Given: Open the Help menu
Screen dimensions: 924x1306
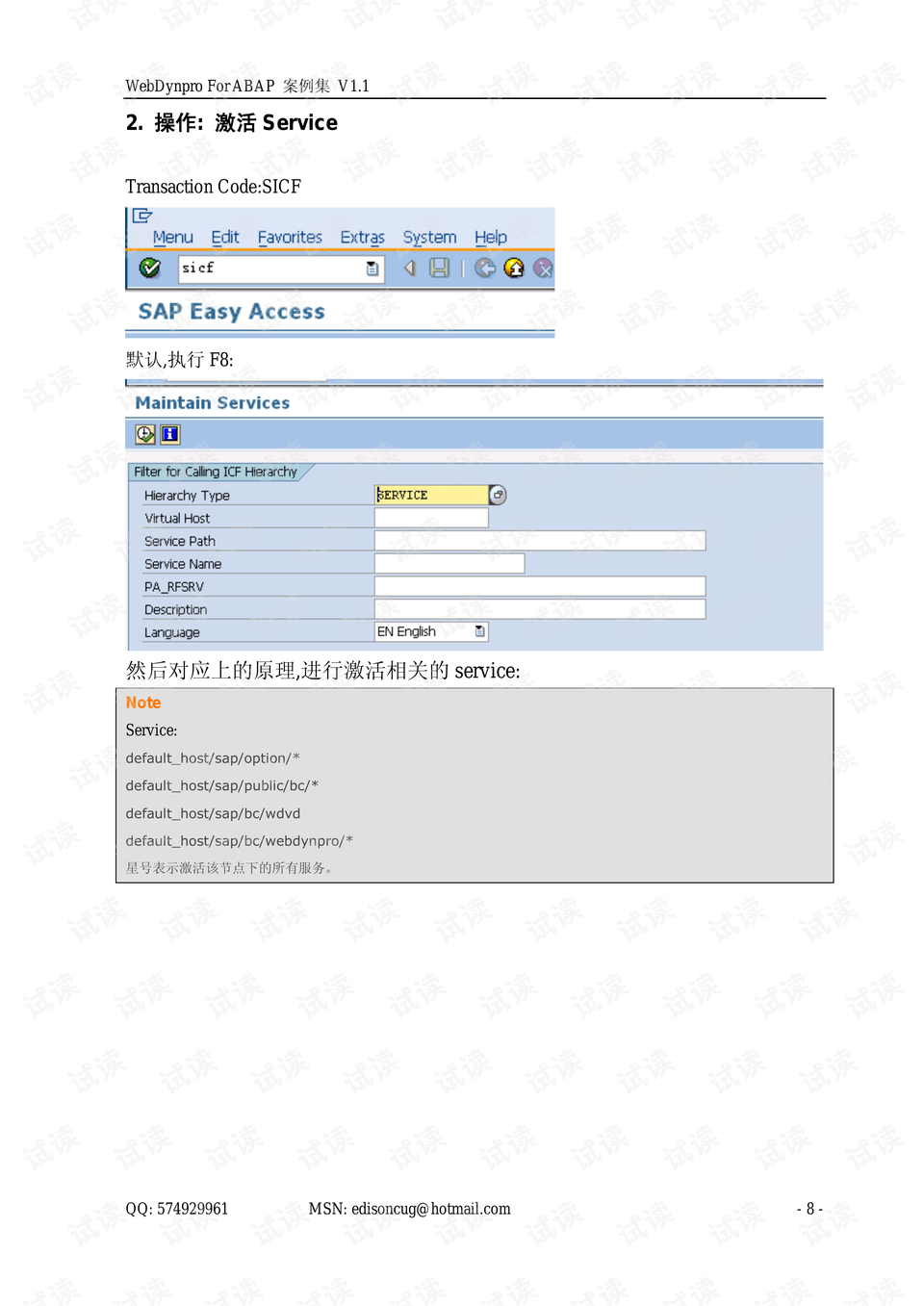Looking at the screenshot, I should point(491,237).
